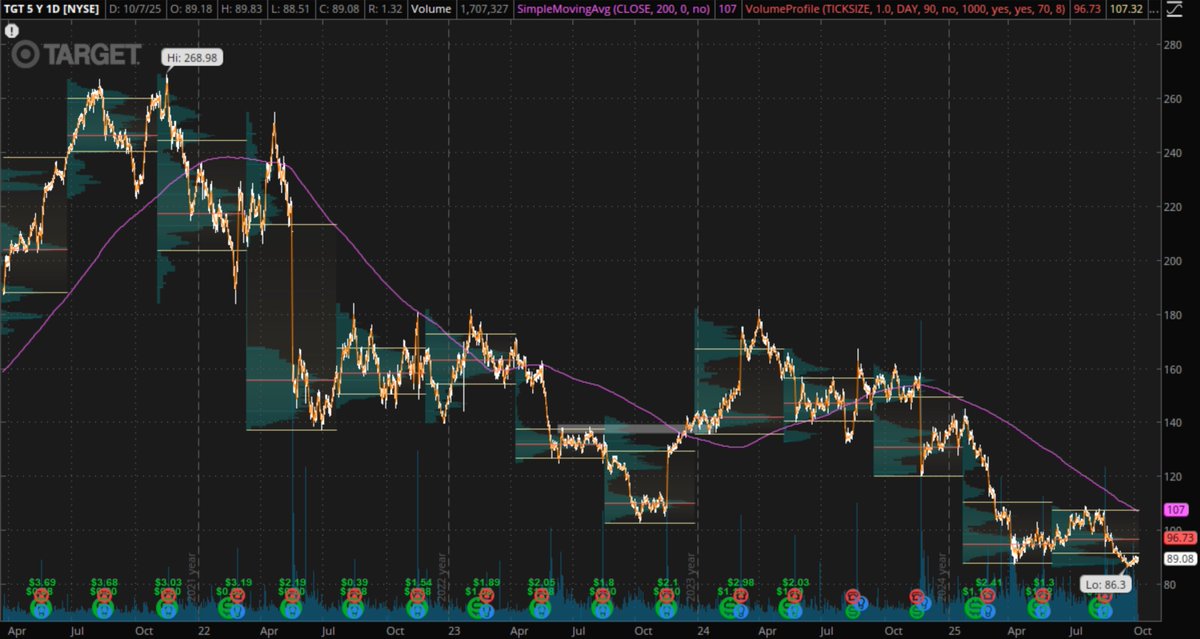Click the $3.68 earnings label

point(105,582)
